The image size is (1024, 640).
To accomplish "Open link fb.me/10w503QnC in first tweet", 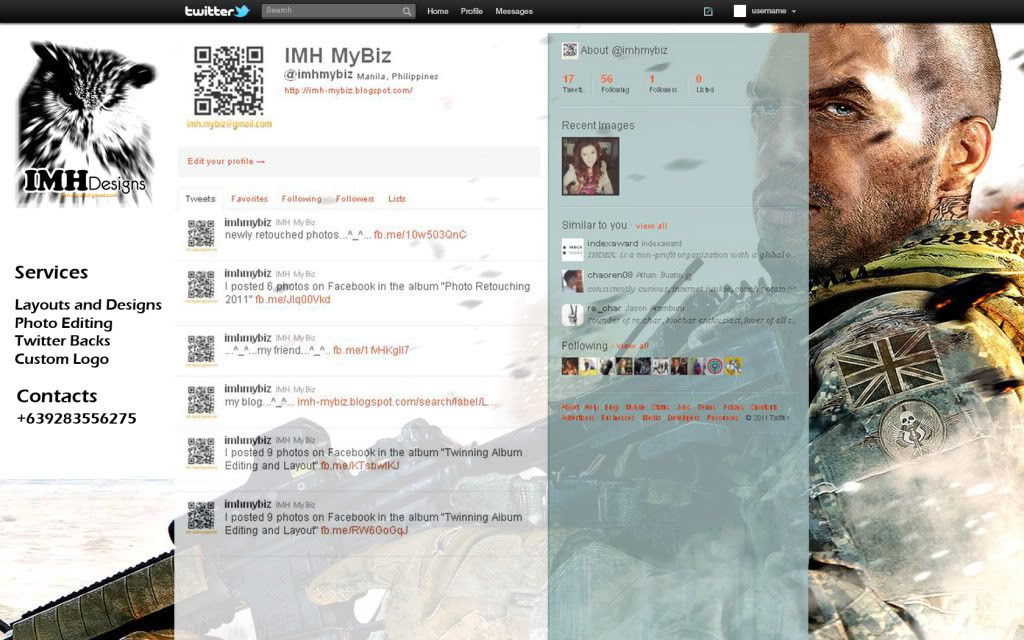I will click(420, 234).
